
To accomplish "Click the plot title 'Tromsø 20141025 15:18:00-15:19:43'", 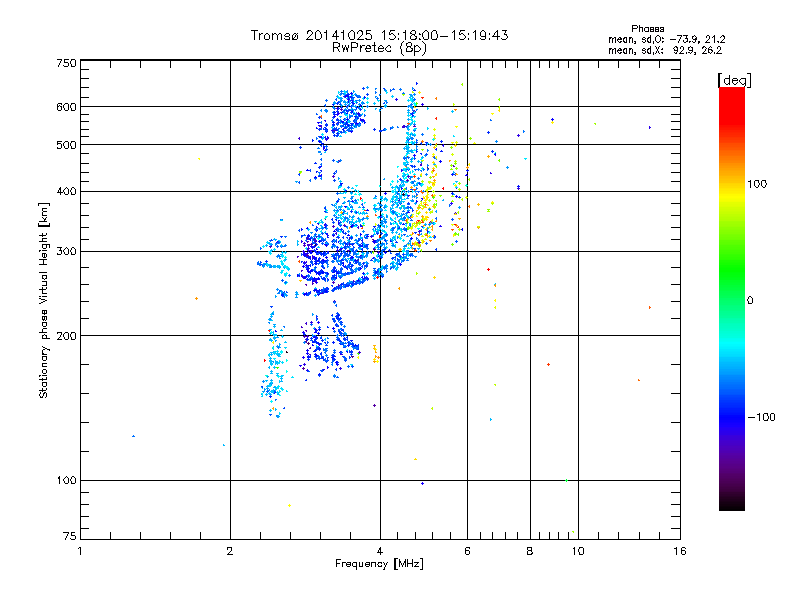I will [379, 35].
